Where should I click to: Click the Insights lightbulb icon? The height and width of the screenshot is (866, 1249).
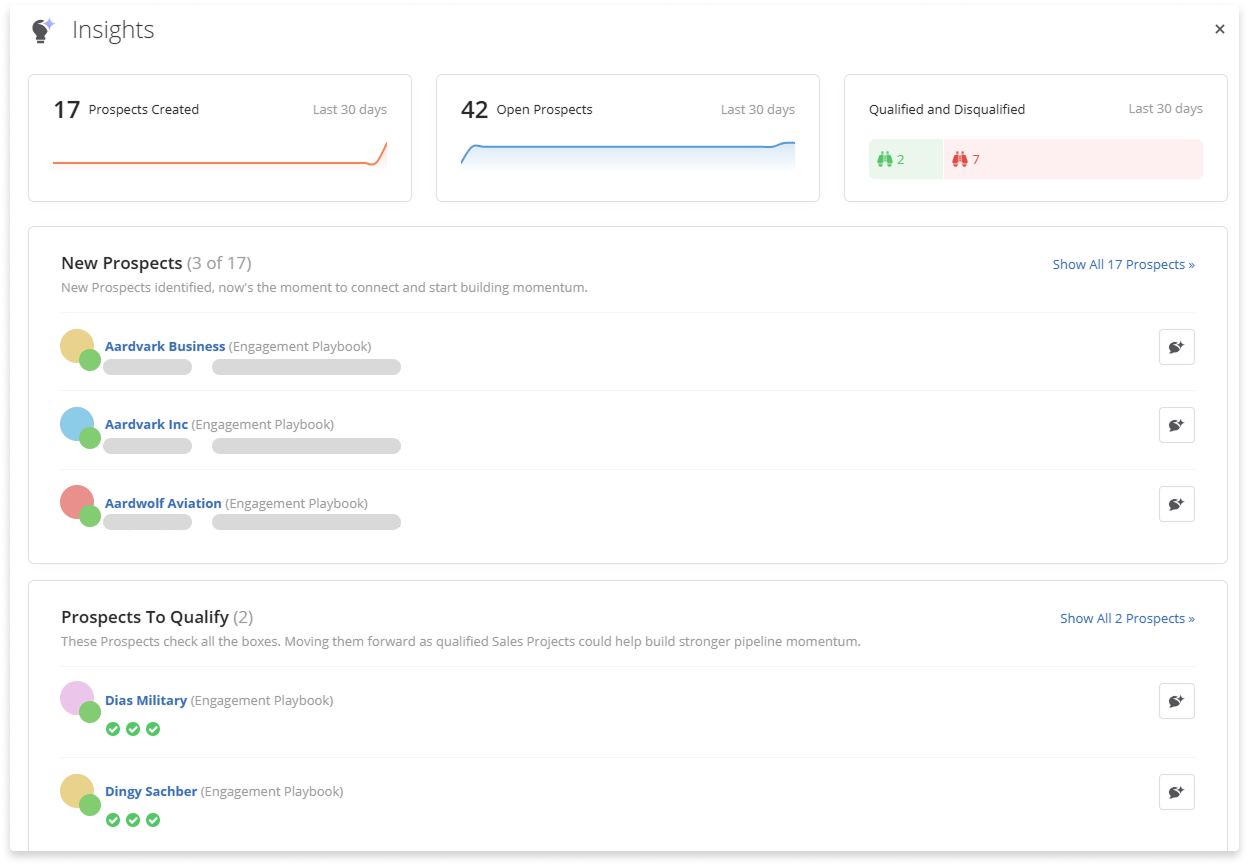[42, 30]
